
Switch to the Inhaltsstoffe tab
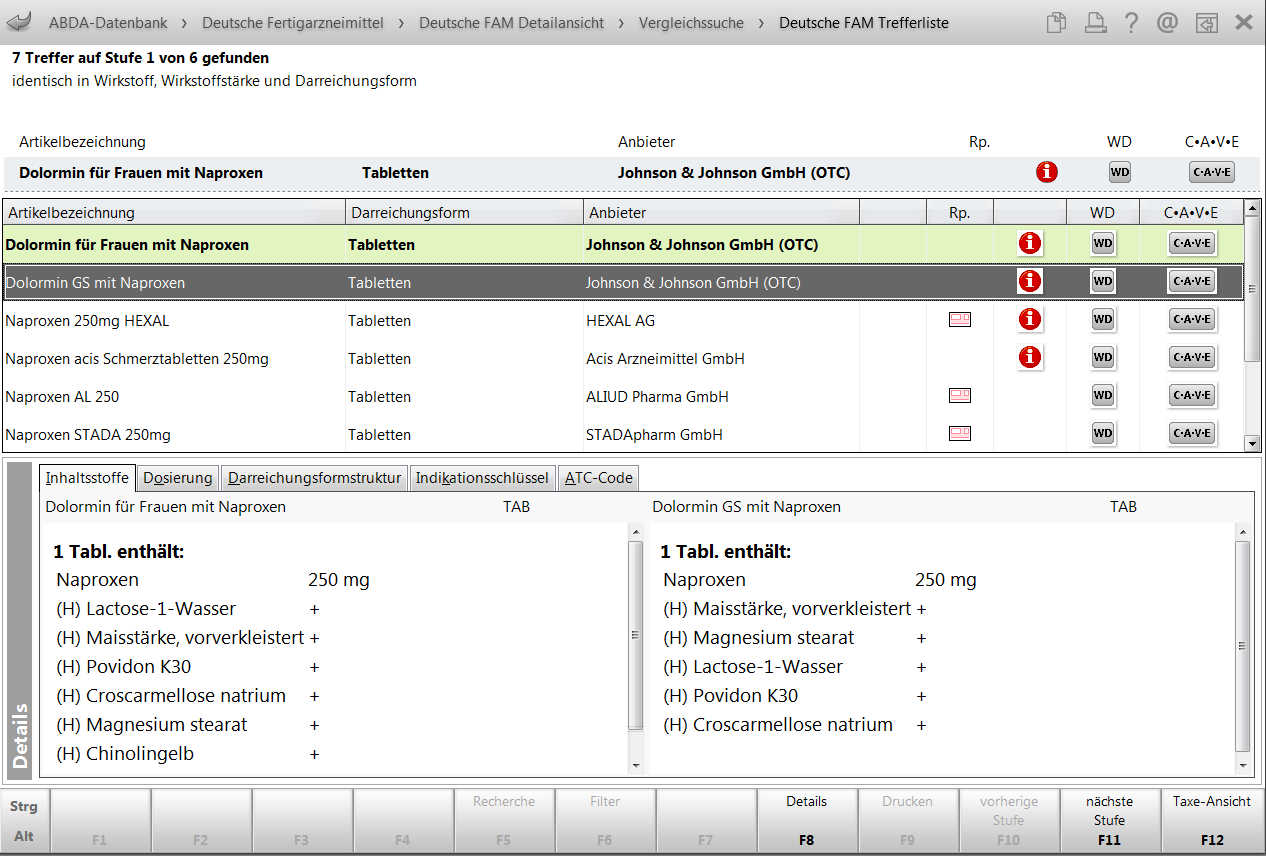tap(87, 478)
